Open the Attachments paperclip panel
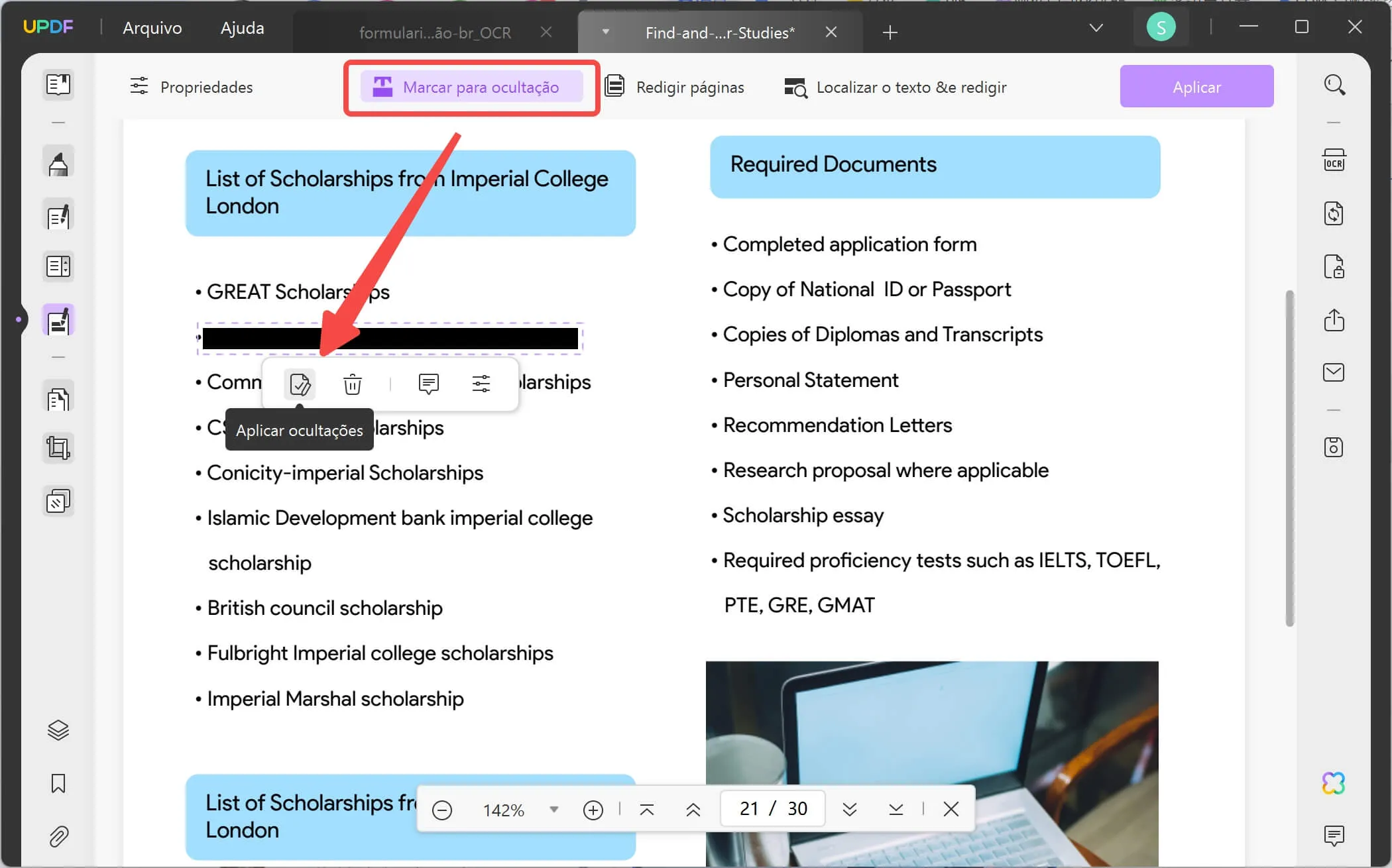 click(58, 837)
